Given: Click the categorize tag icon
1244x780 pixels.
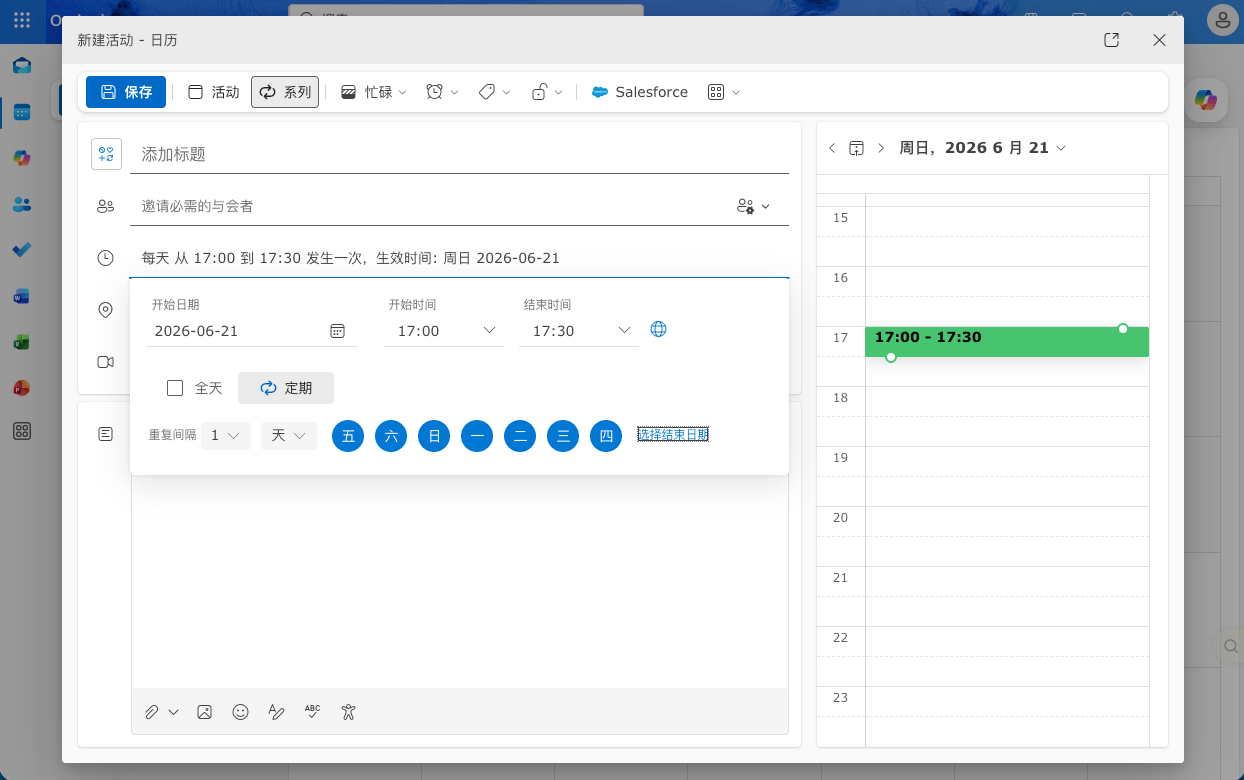Looking at the screenshot, I should (x=487, y=92).
